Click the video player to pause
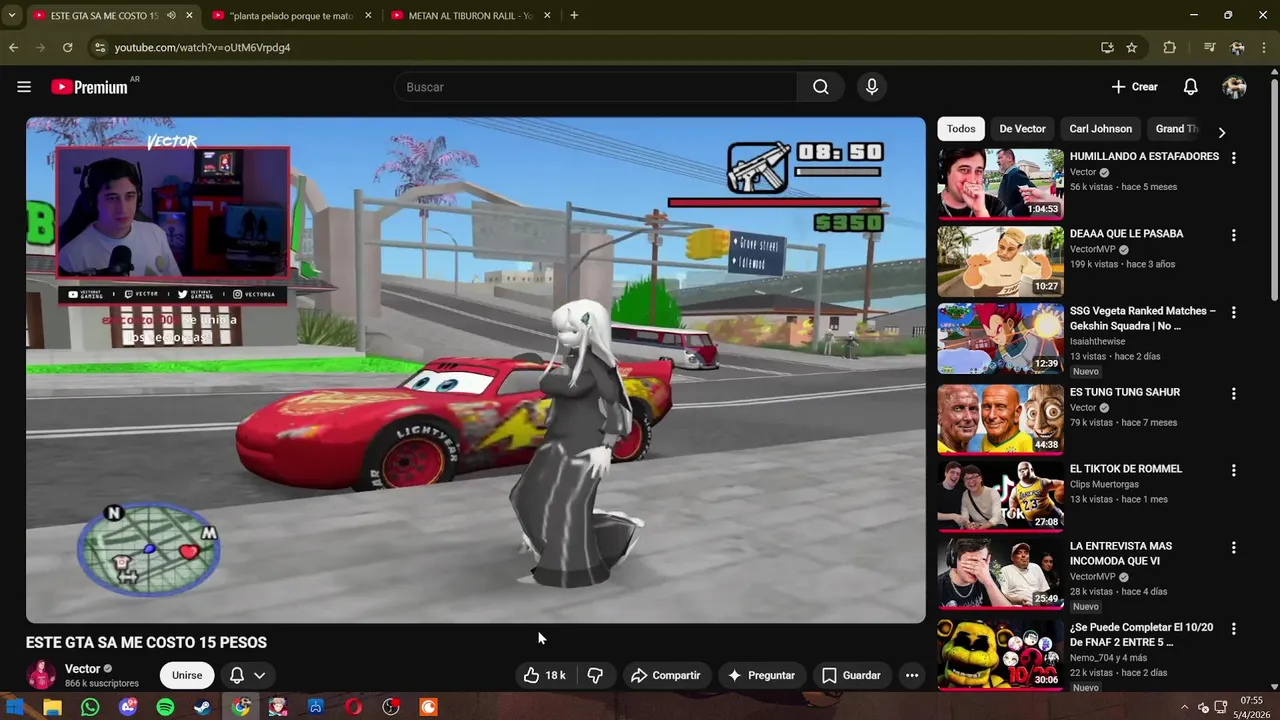Screen dimensions: 1280x720 pyautogui.click(x=476, y=370)
